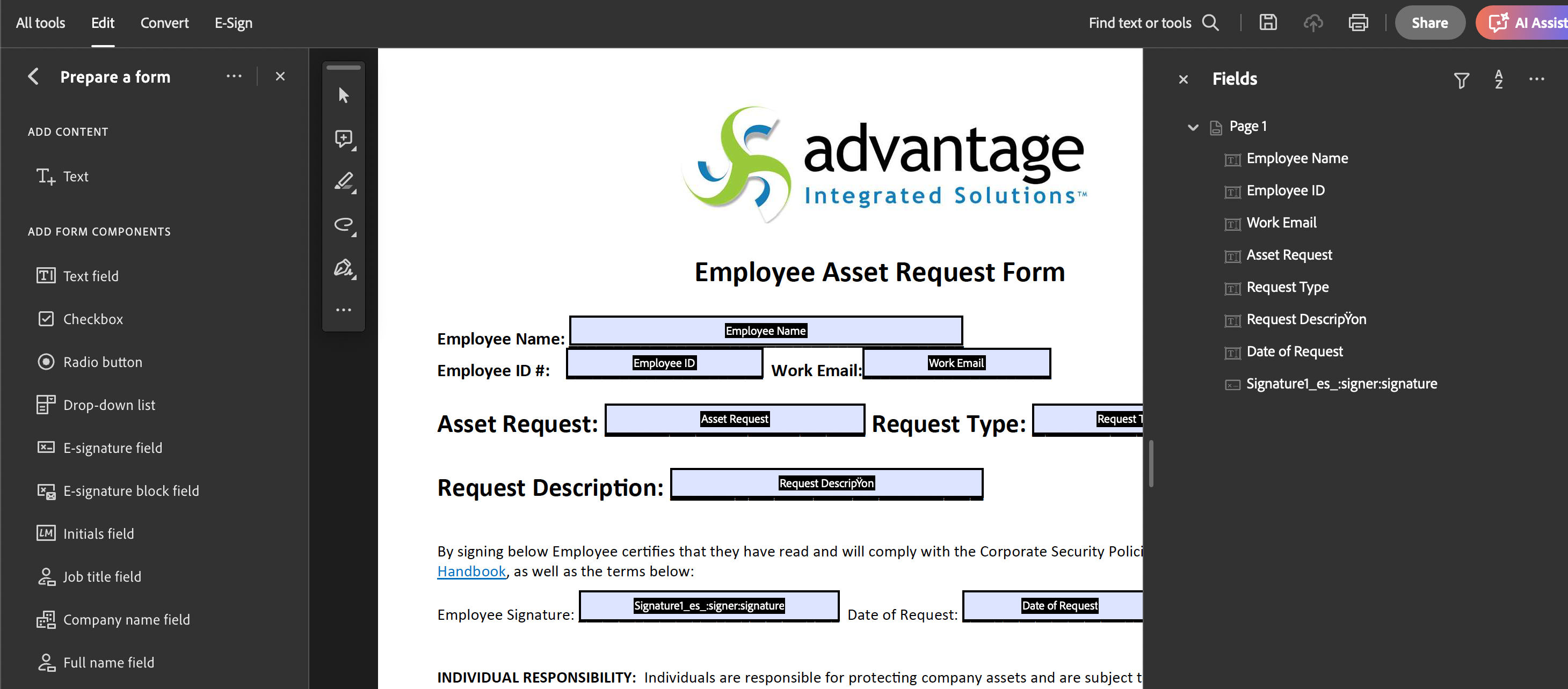Screen dimensions: 1568x689
Task: Add a Drop-down list component
Action: click(109, 405)
